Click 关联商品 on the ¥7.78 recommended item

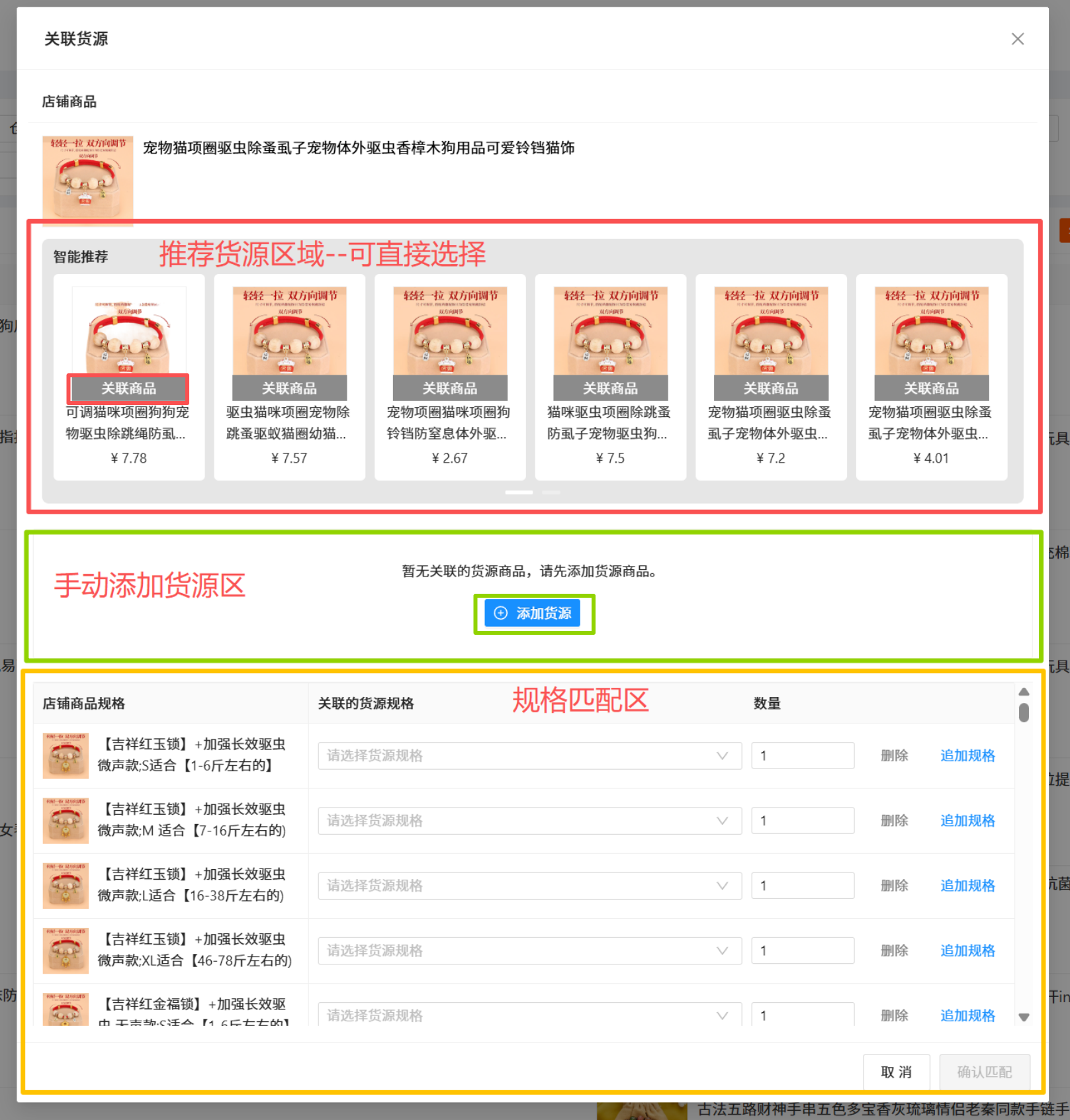(x=128, y=389)
